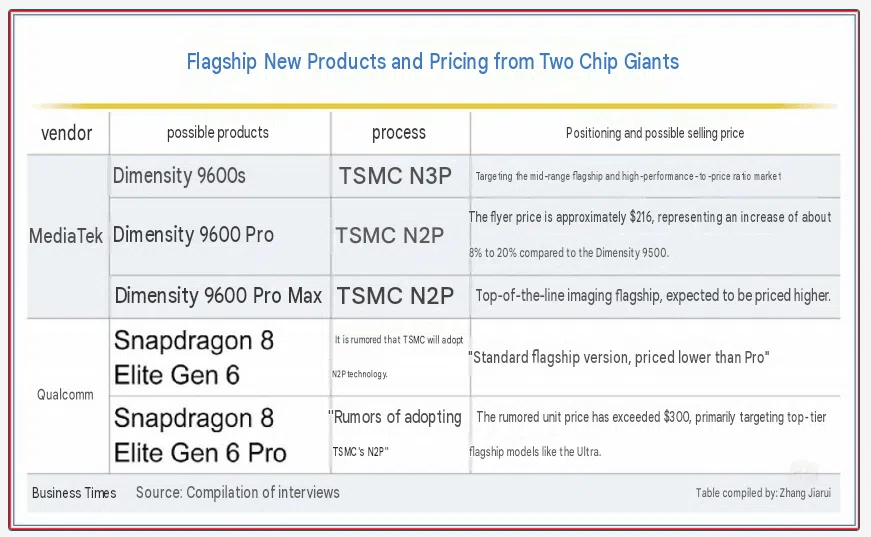The image size is (871, 537).
Task: Select the vendor column header
Action: (67, 133)
